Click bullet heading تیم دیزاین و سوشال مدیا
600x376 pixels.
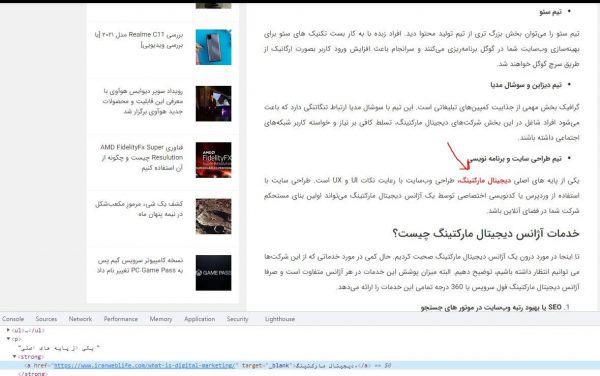click(x=526, y=85)
